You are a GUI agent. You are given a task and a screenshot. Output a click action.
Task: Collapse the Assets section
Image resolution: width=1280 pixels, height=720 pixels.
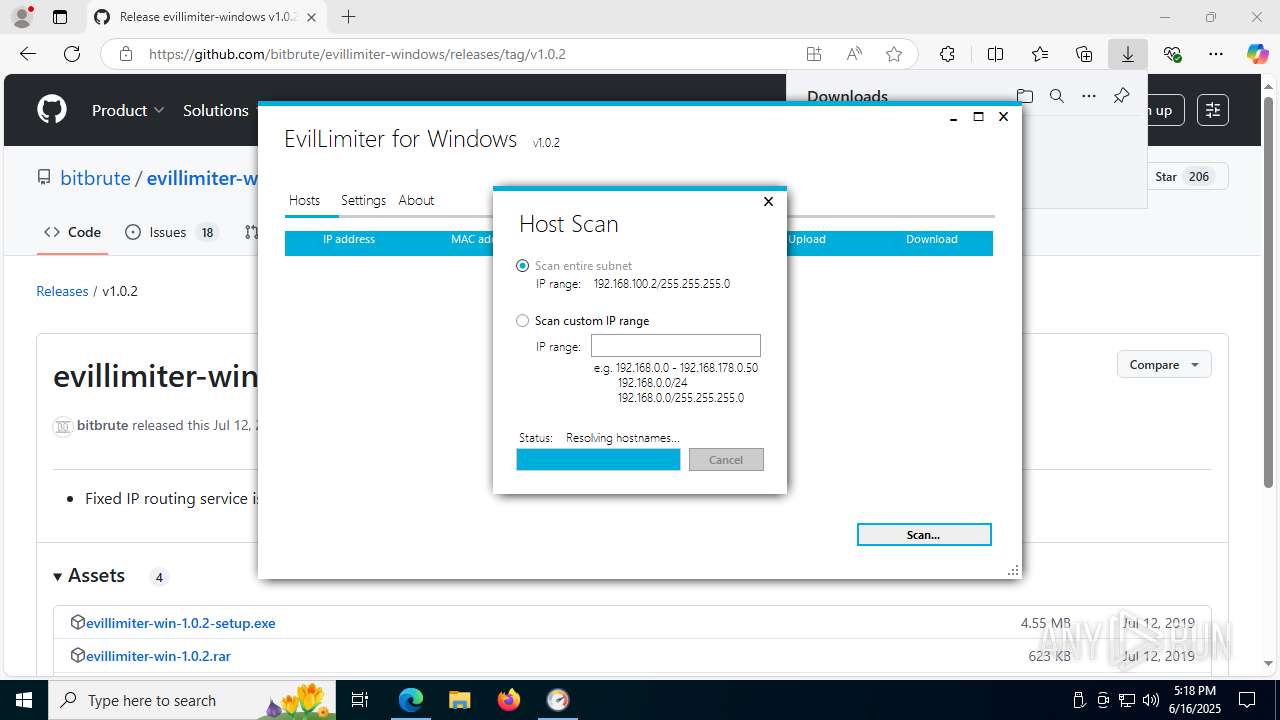point(89,576)
